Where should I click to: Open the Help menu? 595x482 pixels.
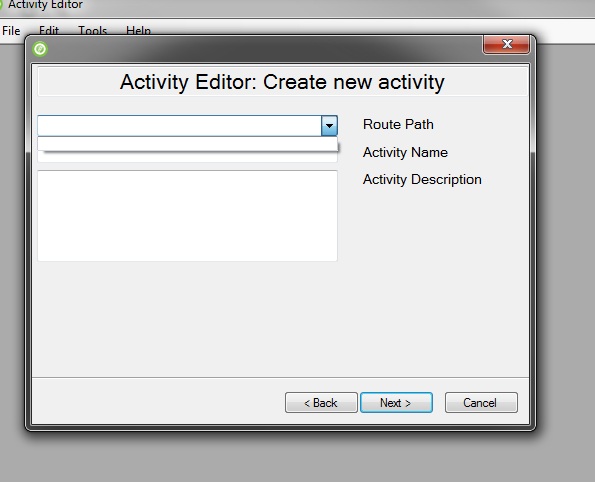point(138,31)
